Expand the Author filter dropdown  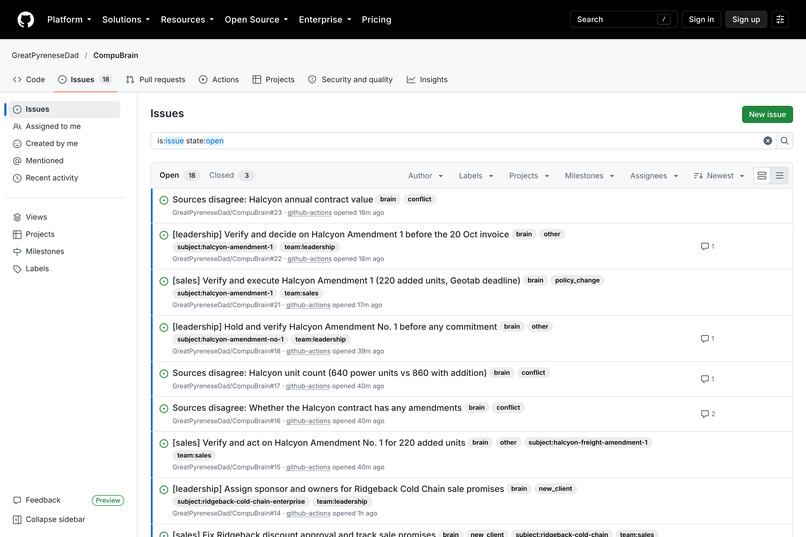[425, 176]
